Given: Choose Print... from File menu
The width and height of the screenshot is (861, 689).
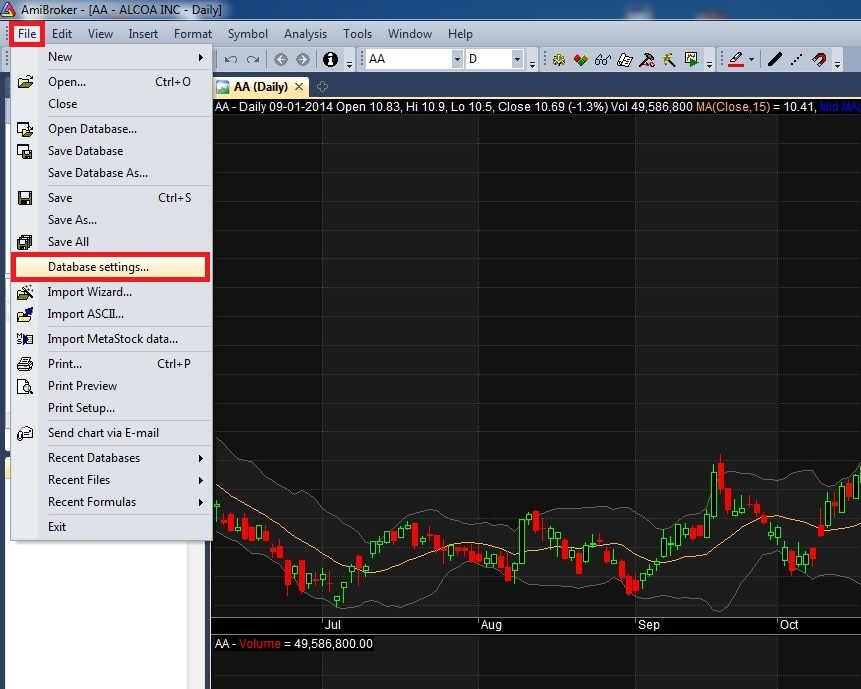Looking at the screenshot, I should tap(111, 364).
